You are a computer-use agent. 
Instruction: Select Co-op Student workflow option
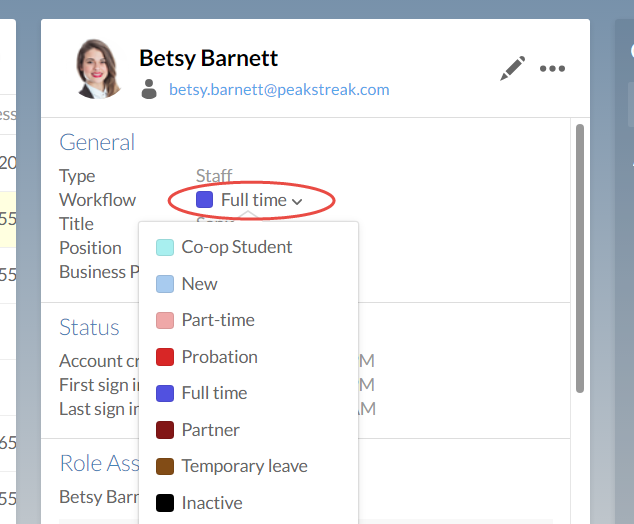coord(237,247)
